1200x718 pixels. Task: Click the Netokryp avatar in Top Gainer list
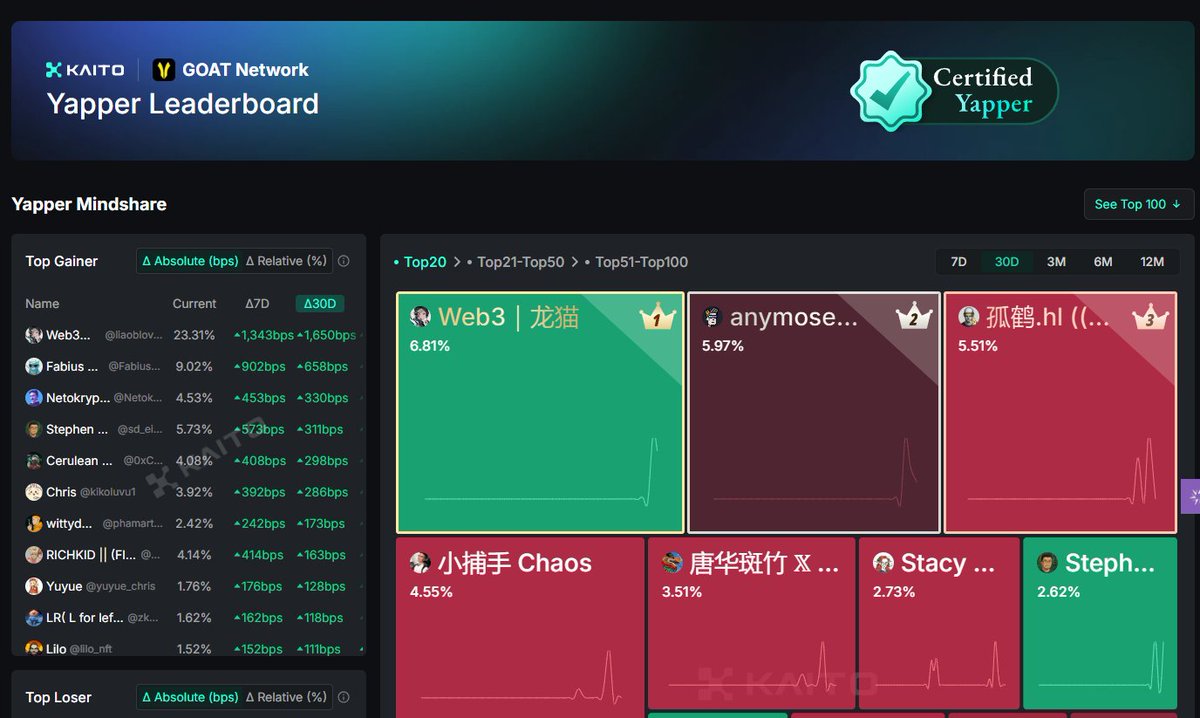click(34, 398)
